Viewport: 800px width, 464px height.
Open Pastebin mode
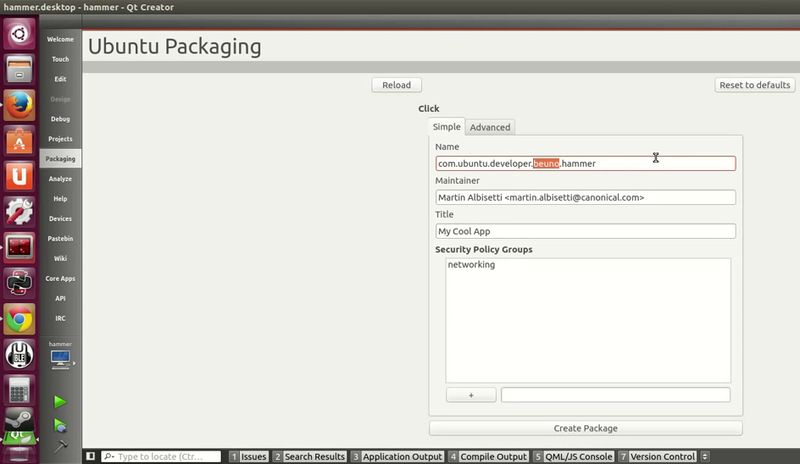[60, 238]
